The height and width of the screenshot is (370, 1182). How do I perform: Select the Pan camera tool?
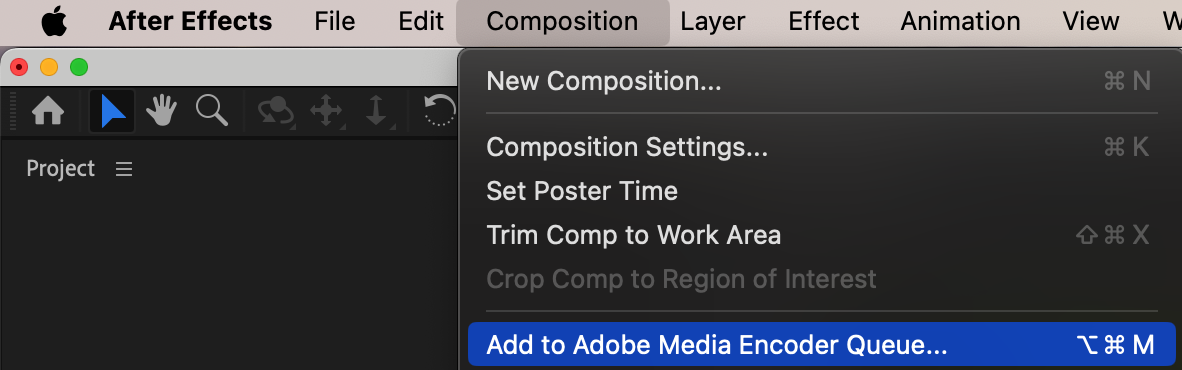[326, 112]
